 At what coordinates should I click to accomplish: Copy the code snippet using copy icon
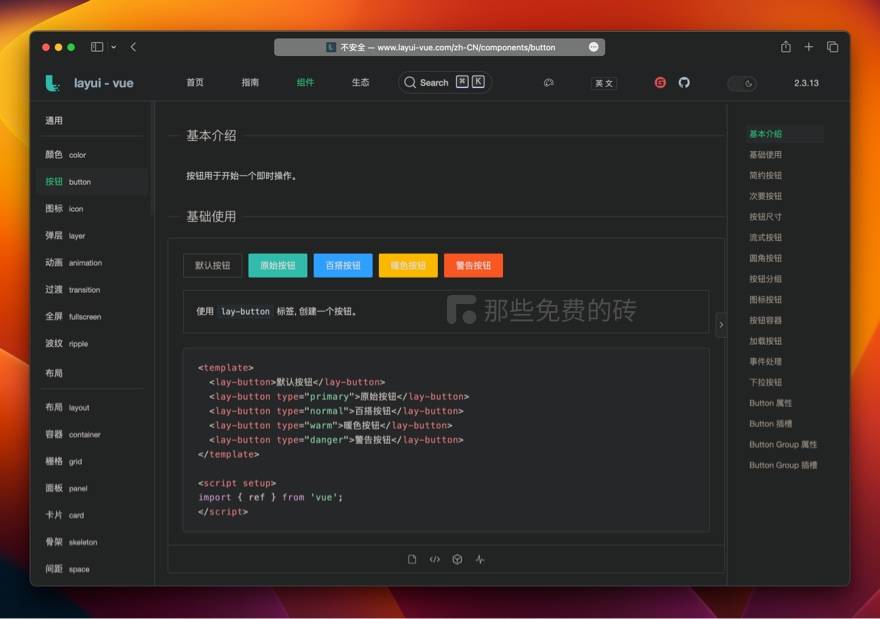tap(411, 559)
